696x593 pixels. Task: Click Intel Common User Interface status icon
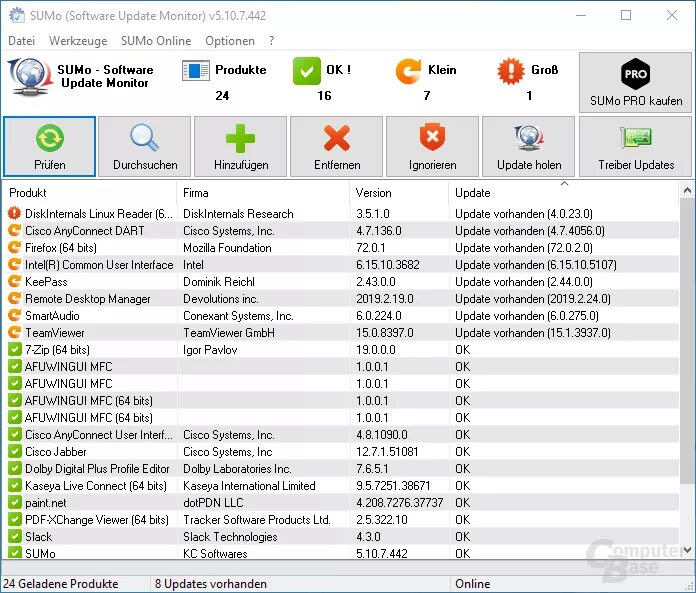point(15,265)
